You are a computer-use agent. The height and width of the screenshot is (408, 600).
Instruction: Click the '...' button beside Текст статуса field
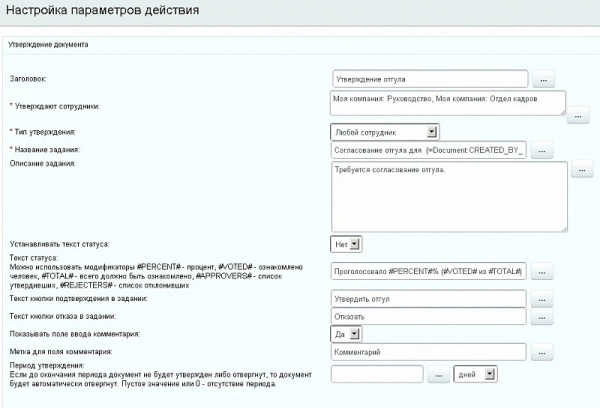[543, 271]
